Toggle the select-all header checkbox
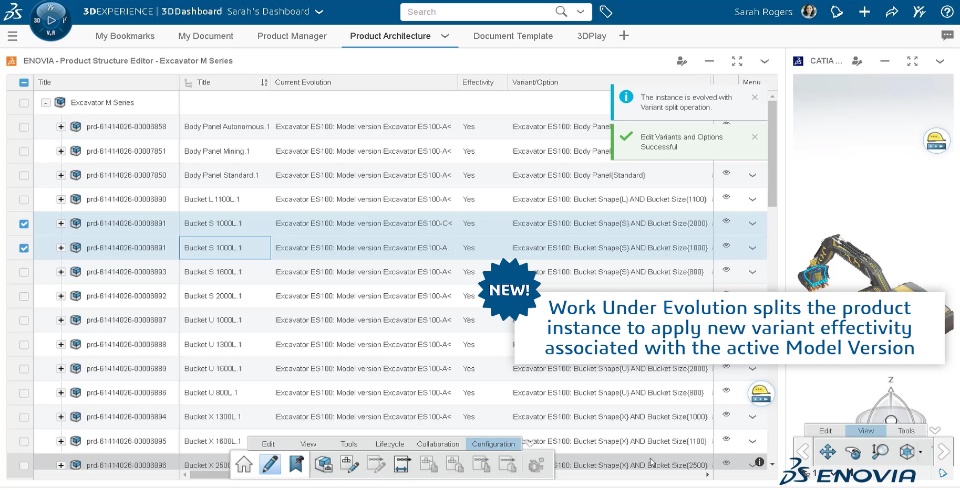Image resolution: width=960 pixels, height=490 pixels. [x=24, y=82]
